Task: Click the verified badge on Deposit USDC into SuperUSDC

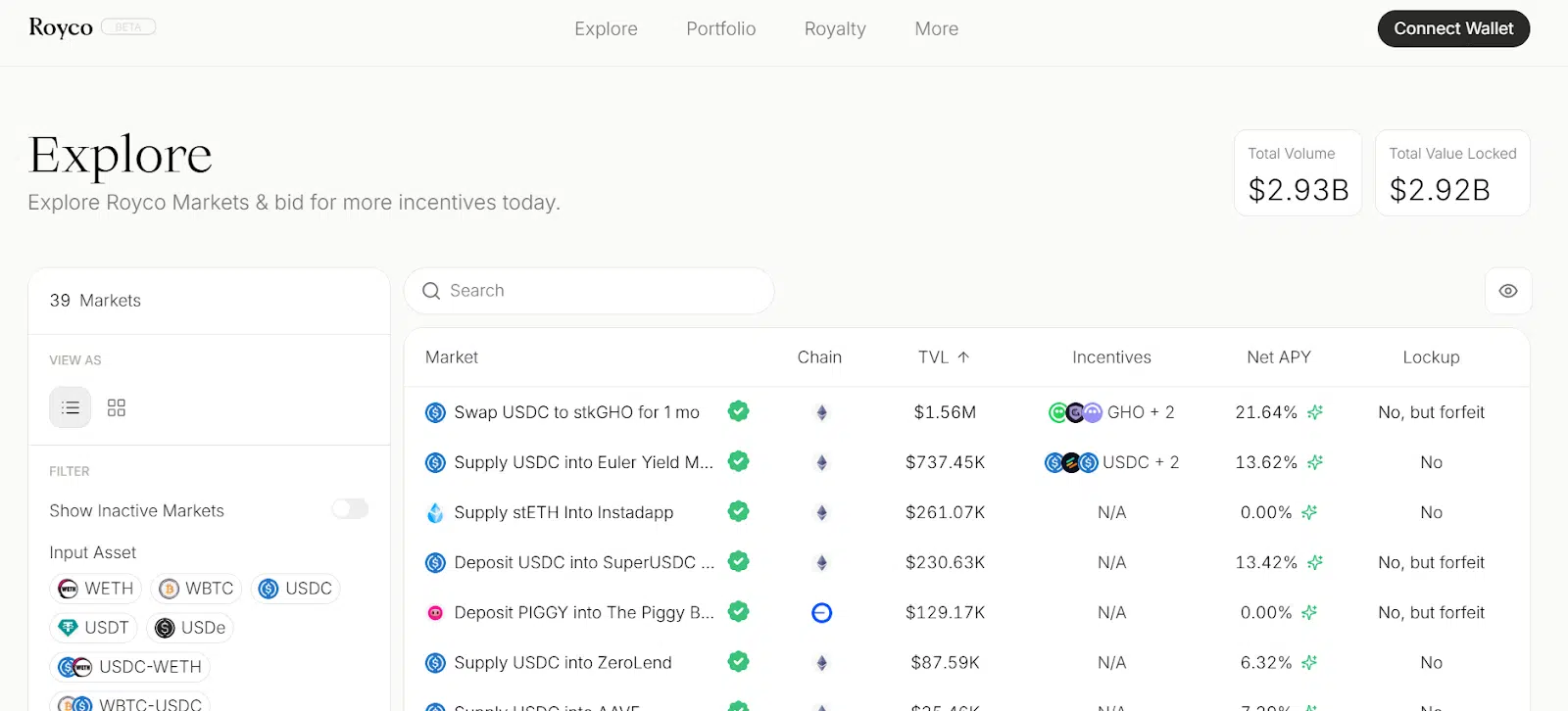Action: point(739,561)
